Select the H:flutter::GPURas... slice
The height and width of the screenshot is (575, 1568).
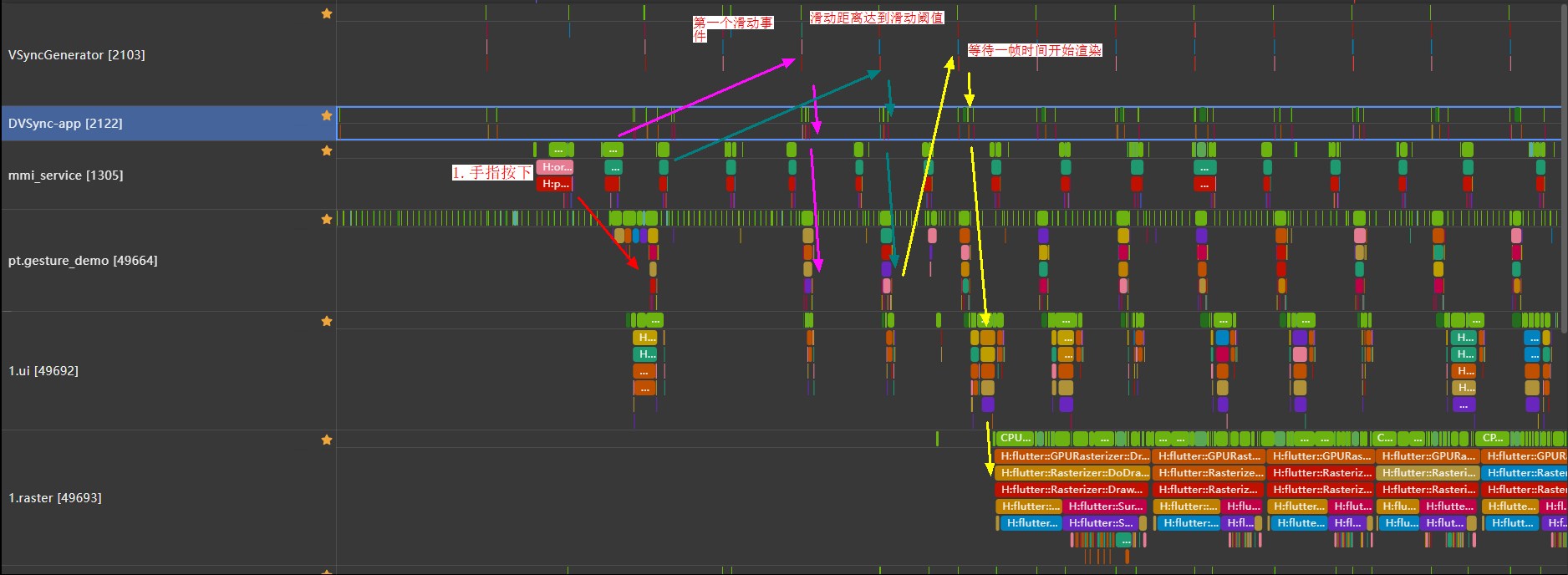[1321, 456]
